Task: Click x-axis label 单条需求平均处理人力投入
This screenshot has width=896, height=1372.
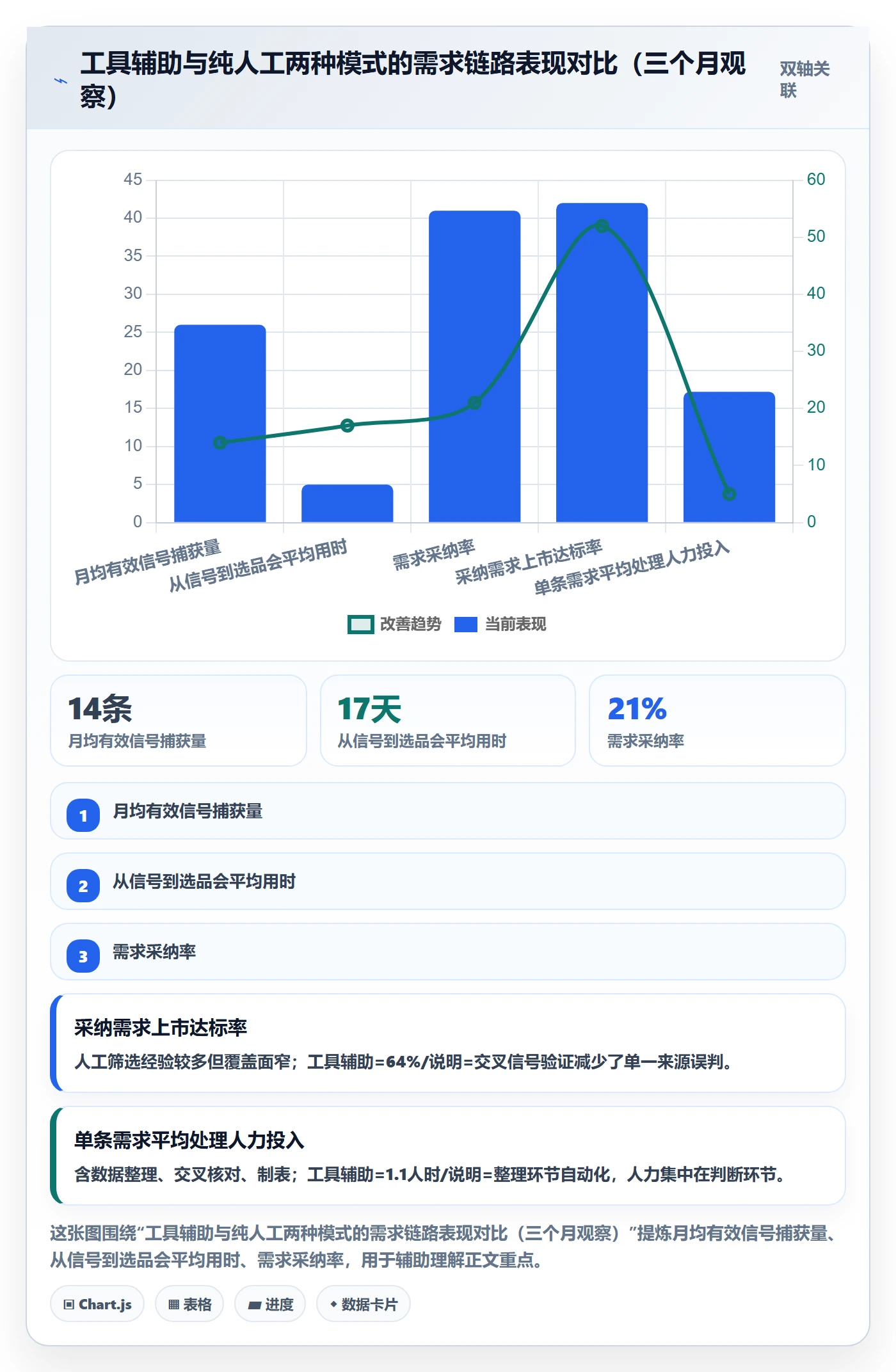Action: coord(632,567)
